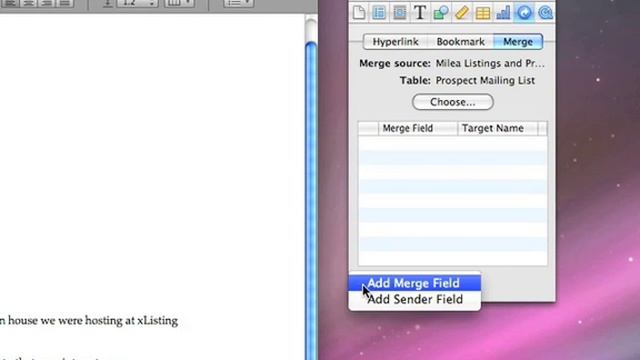Click the Target Name column header
This screenshot has width=640, height=360.
click(x=498, y=128)
